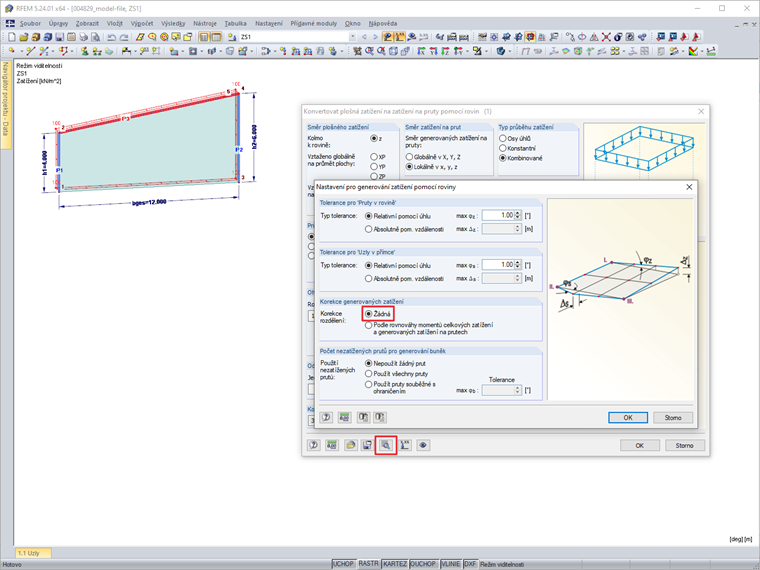This screenshot has width=760, height=570.
Task: Expand the new node tool dropdown arrow
Action: 21,51
